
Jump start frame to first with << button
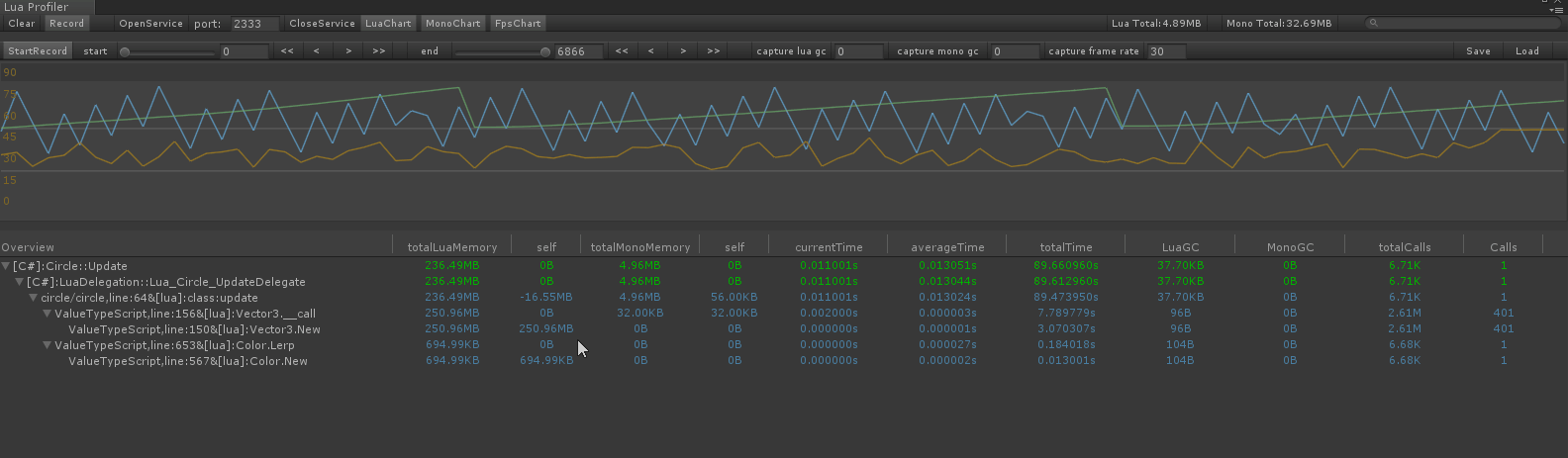(x=287, y=50)
